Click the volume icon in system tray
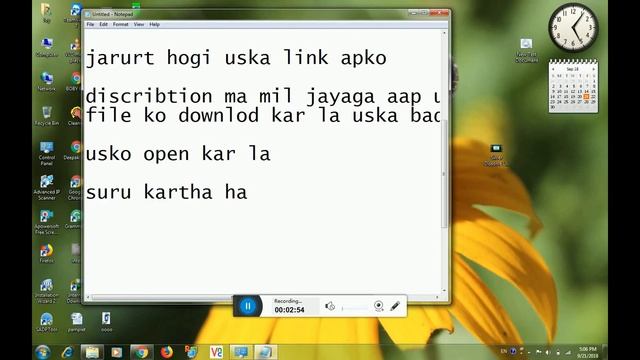The image size is (640, 360). (548, 352)
